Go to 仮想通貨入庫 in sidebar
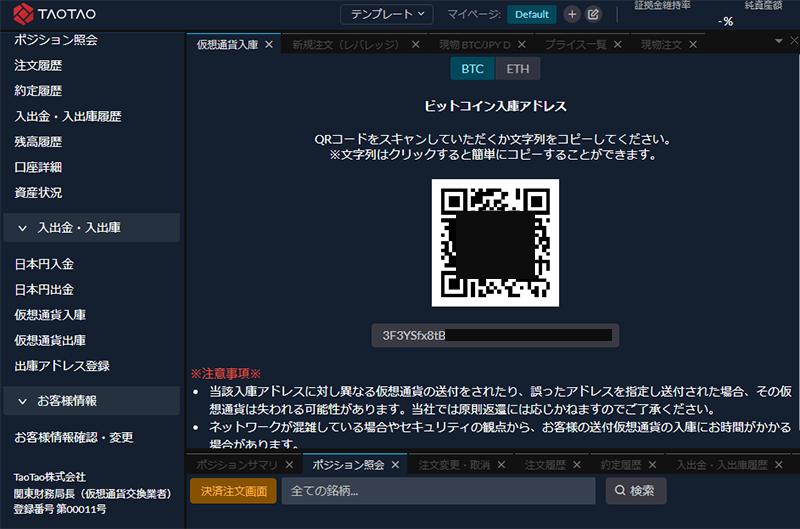 click(50, 315)
